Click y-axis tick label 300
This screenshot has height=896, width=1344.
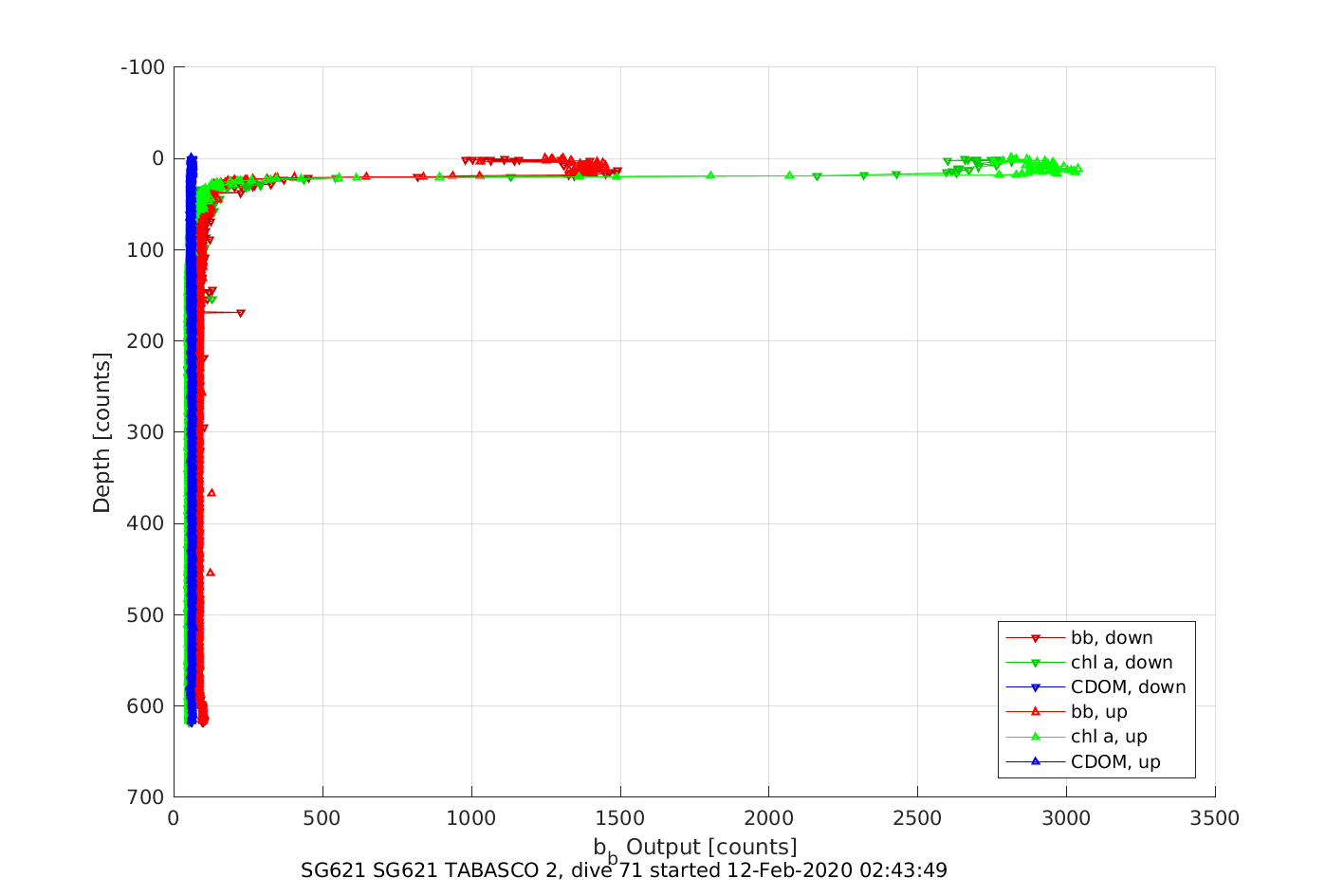point(146,432)
